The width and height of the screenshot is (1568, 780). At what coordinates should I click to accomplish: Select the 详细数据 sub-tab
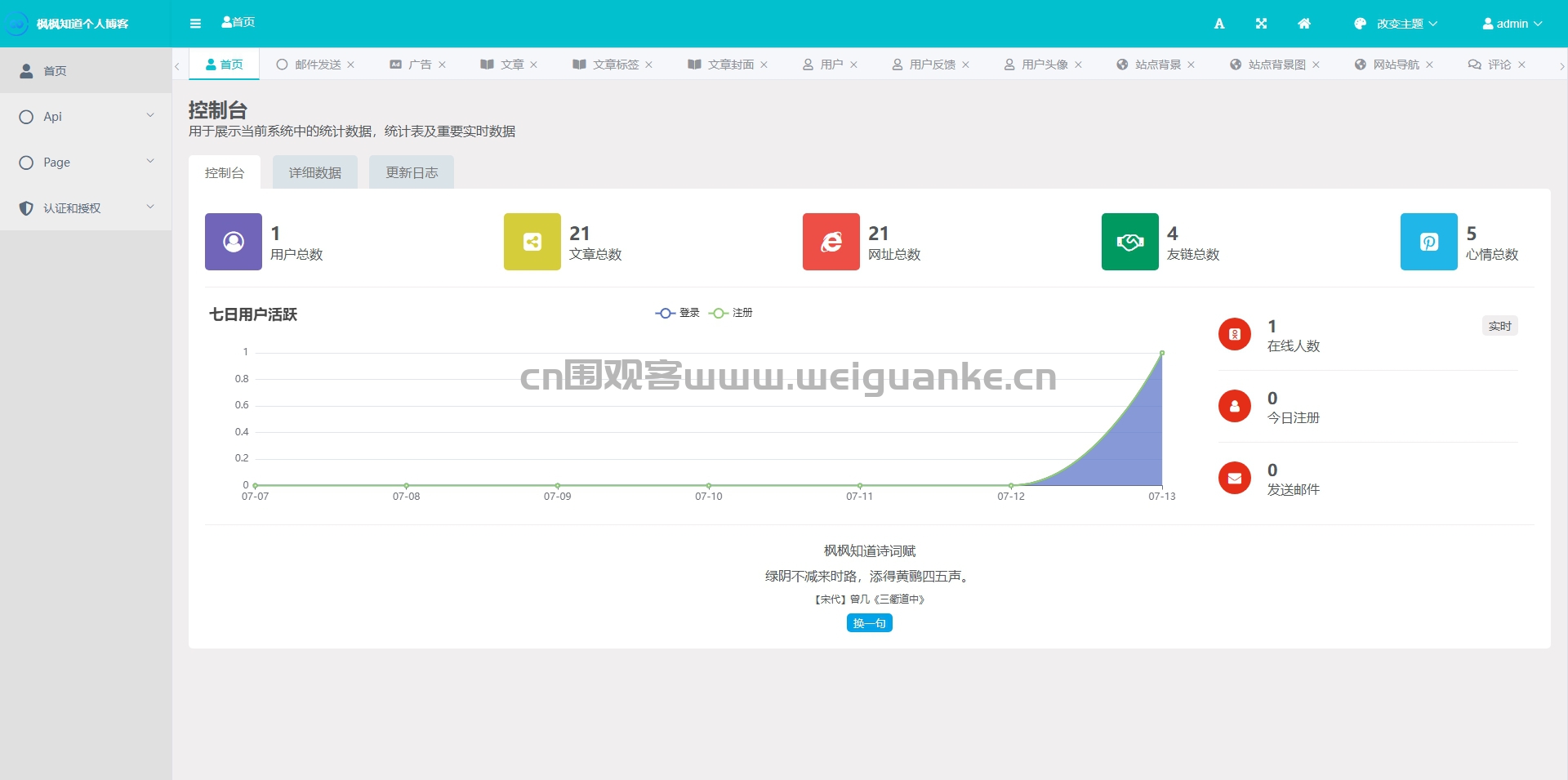(315, 172)
